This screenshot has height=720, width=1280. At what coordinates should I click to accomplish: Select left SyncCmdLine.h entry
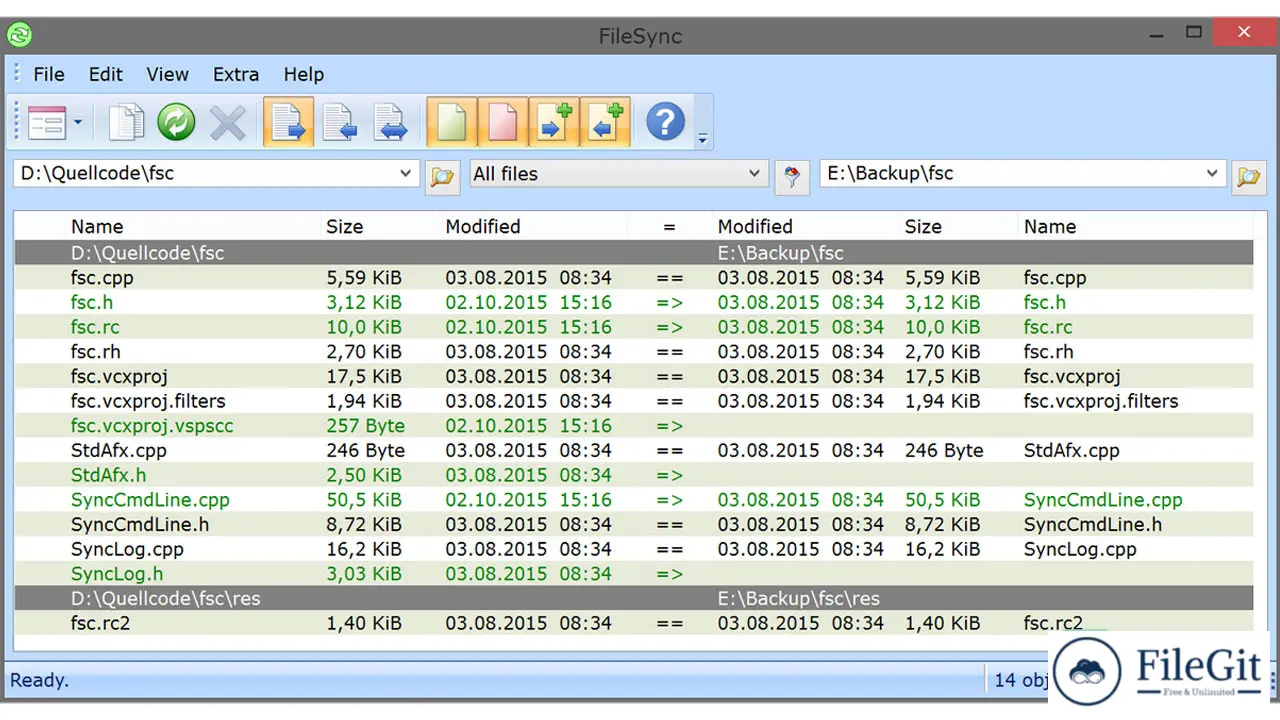click(x=139, y=524)
